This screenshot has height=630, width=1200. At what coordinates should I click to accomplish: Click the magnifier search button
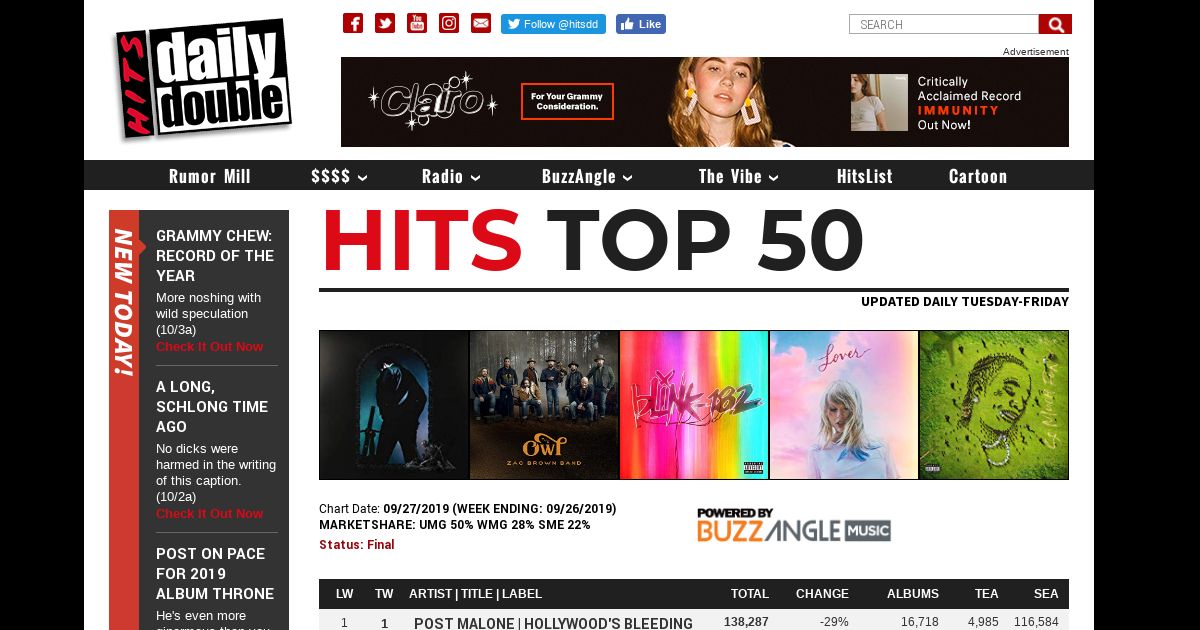(1055, 24)
